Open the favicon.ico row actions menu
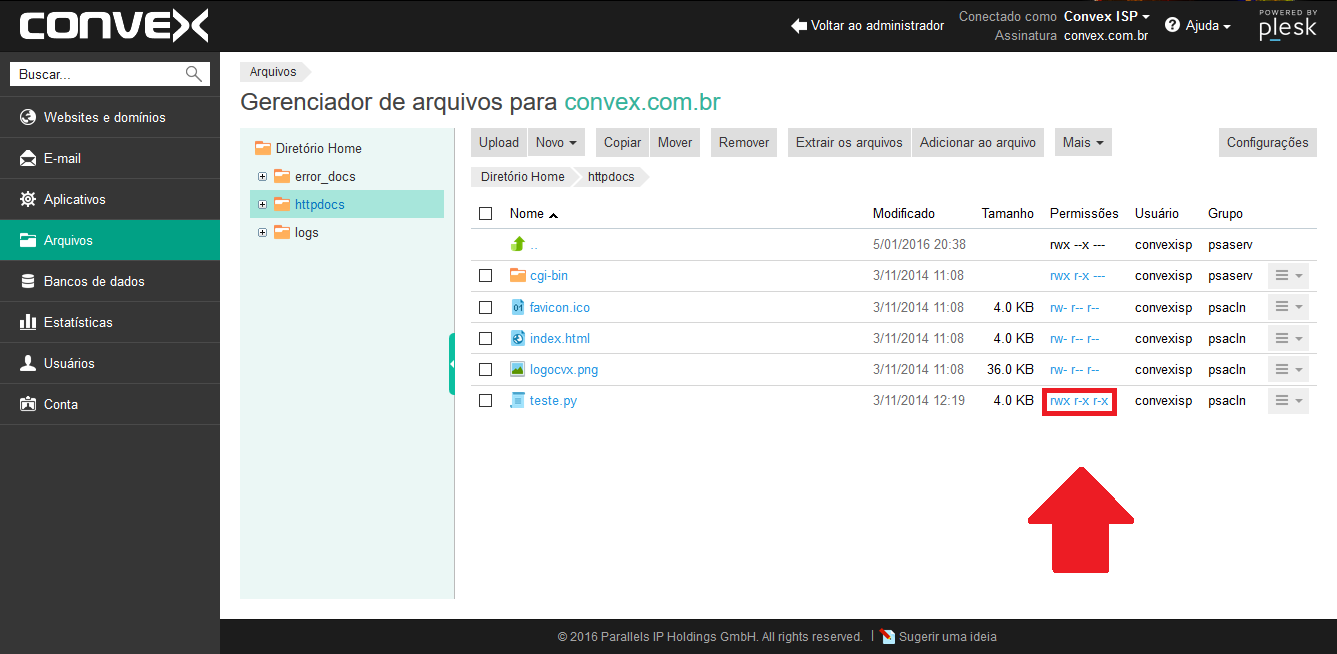The height and width of the screenshot is (654, 1337). coord(1288,307)
